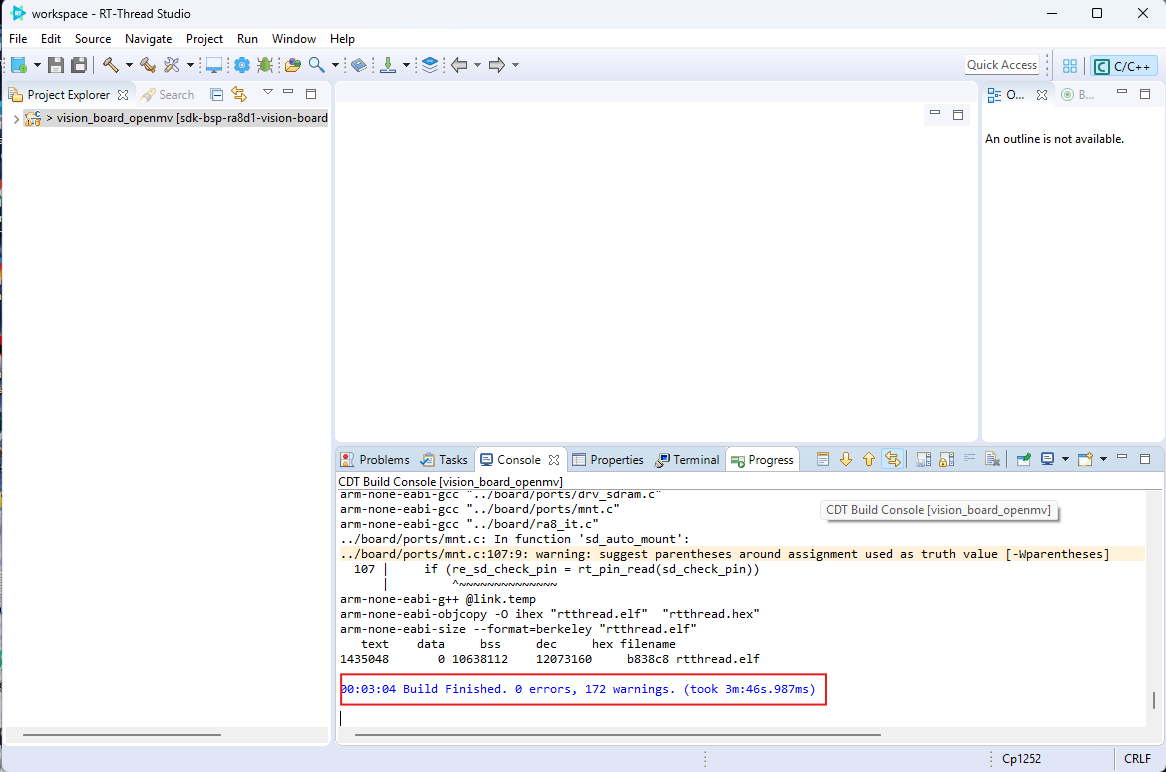Viewport: 1166px width, 772px height.
Task: Click the Build hammer icon
Action: point(111,65)
